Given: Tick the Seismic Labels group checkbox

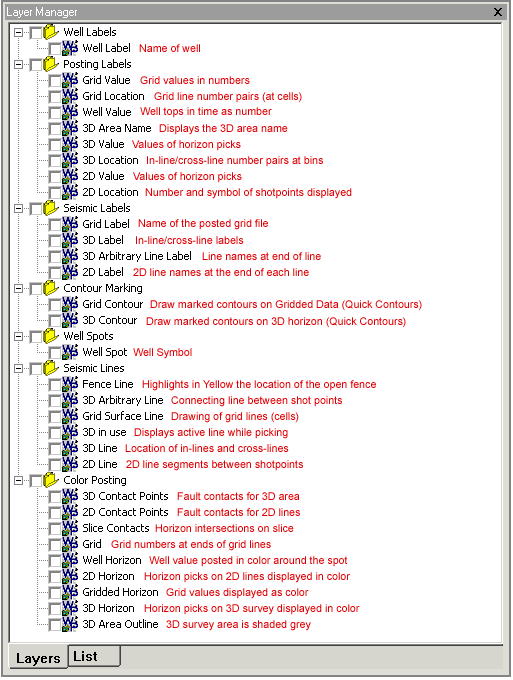Looking at the screenshot, I should [x=36, y=209].
